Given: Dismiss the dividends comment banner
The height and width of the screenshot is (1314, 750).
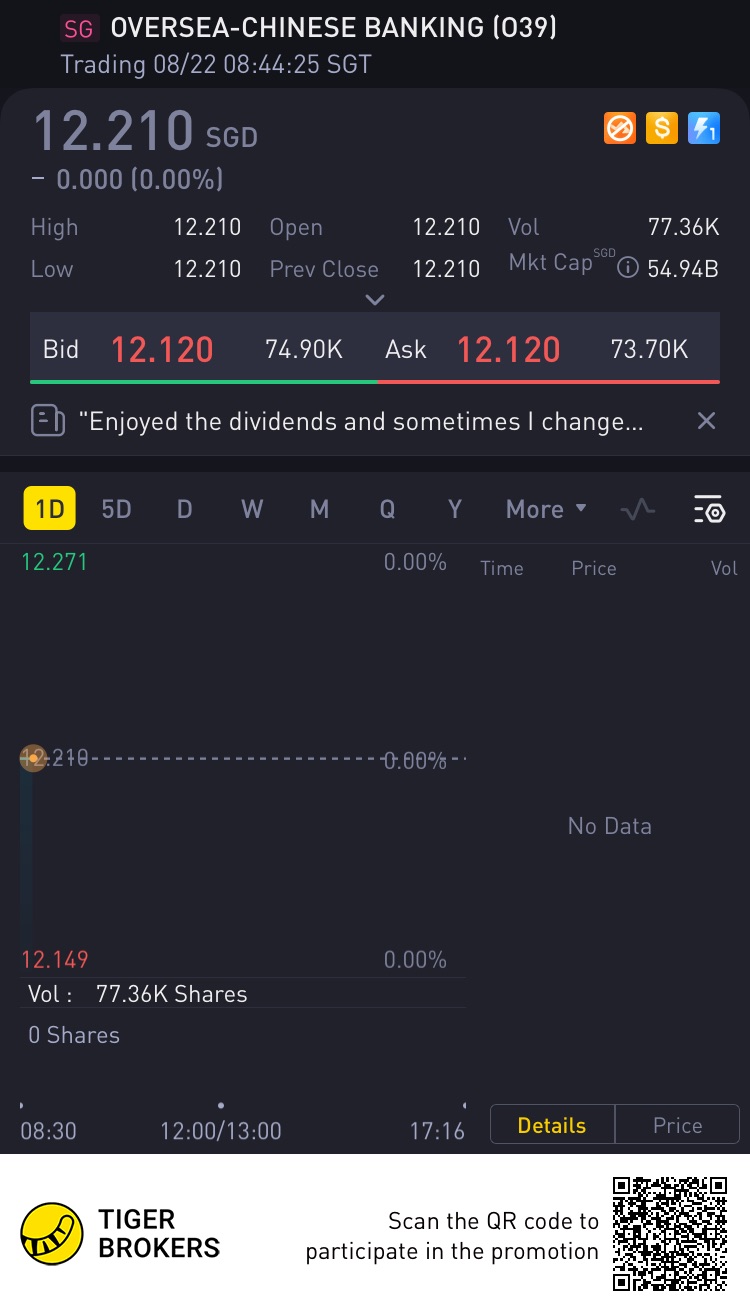Looking at the screenshot, I should [706, 420].
